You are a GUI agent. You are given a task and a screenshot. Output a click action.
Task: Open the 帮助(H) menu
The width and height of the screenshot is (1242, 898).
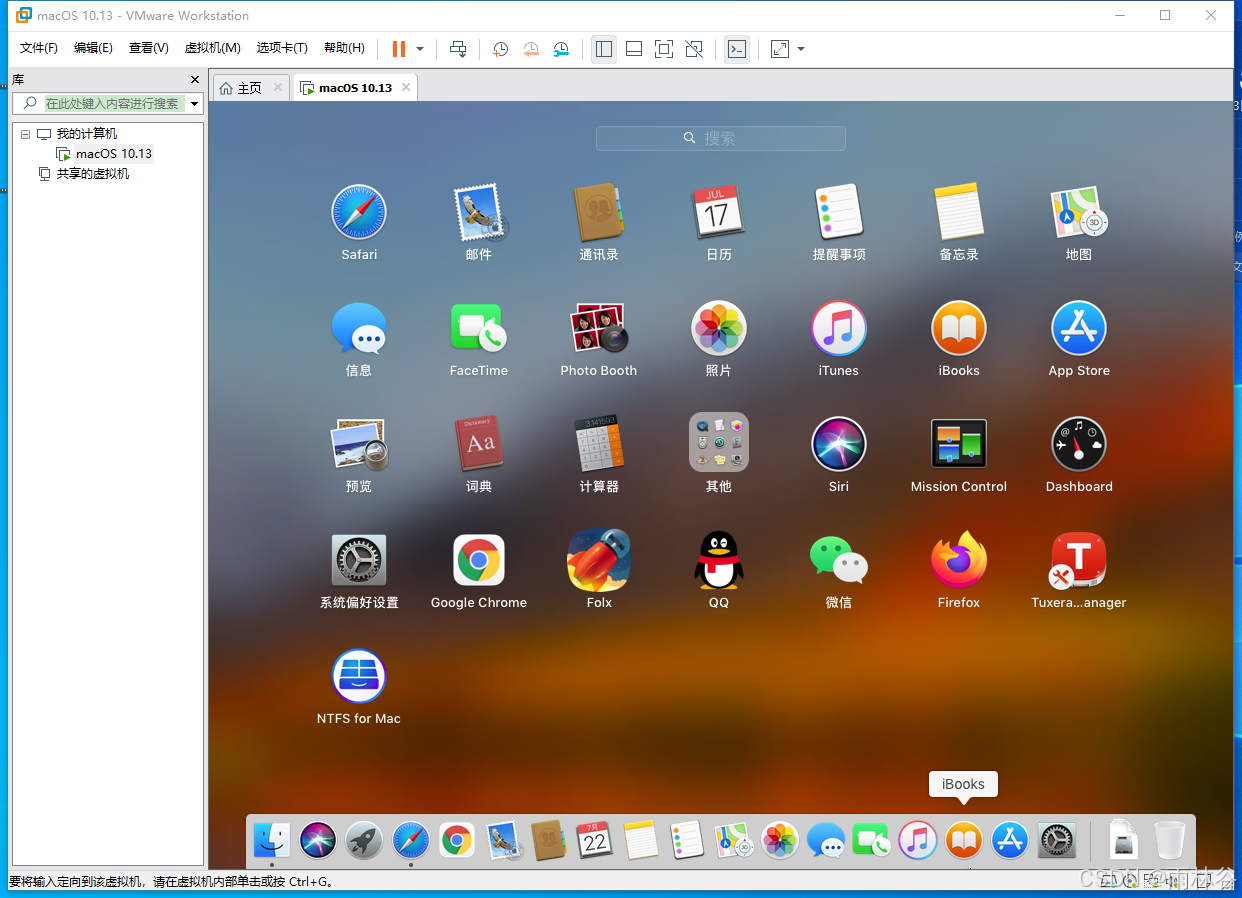coord(344,48)
